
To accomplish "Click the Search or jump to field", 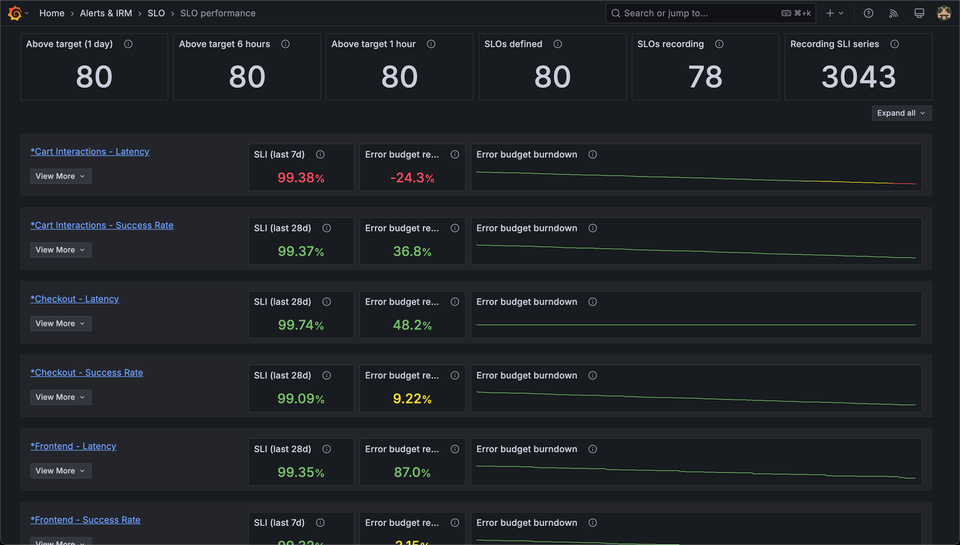I will [x=710, y=13].
